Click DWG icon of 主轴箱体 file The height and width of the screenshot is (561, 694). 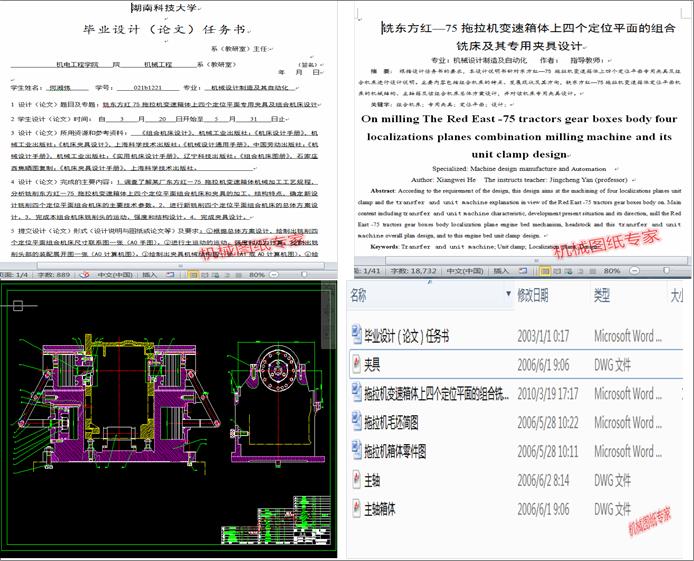coord(356,508)
